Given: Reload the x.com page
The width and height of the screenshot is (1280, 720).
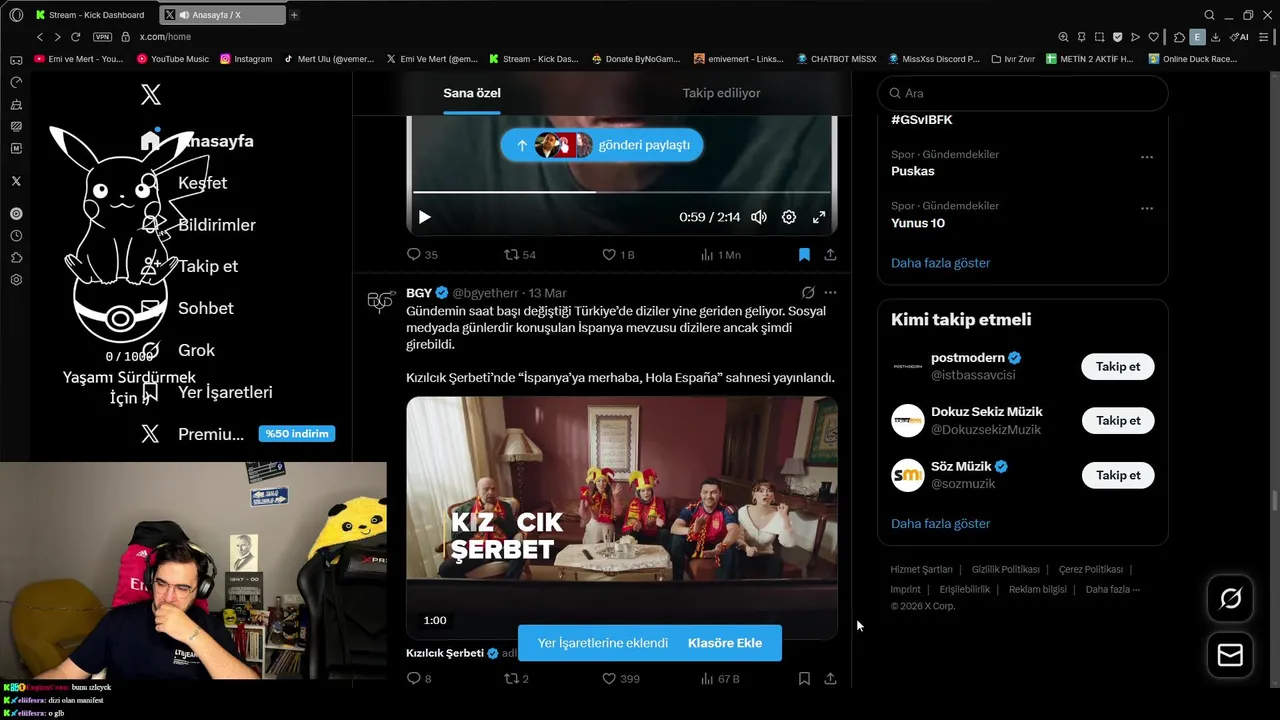Looking at the screenshot, I should [75, 37].
